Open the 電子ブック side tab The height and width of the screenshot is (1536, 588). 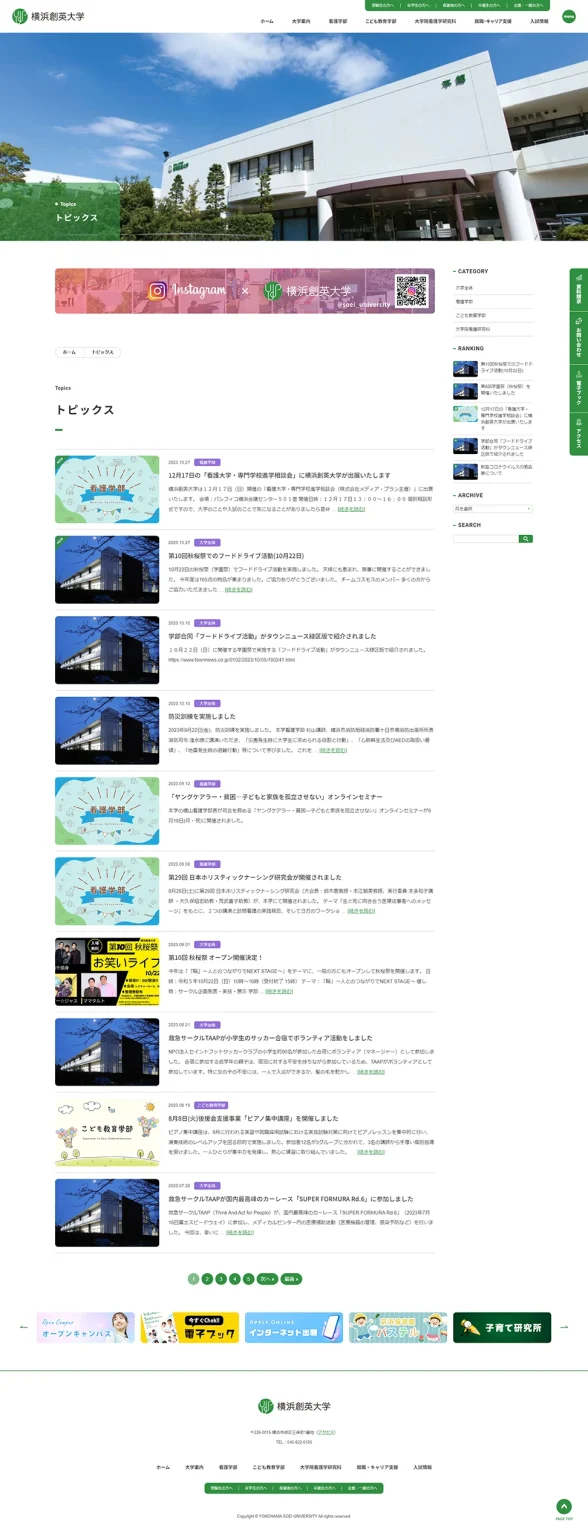pyautogui.click(x=578, y=389)
